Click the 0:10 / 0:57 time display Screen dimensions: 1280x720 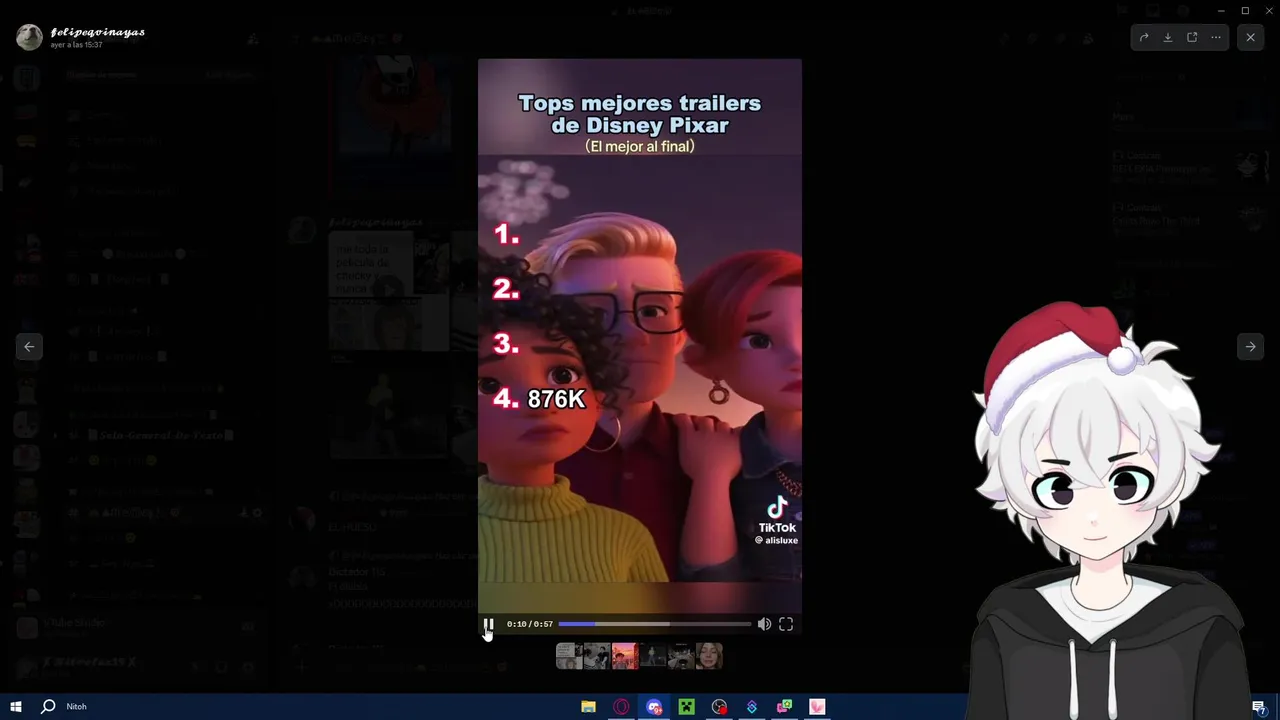click(530, 624)
